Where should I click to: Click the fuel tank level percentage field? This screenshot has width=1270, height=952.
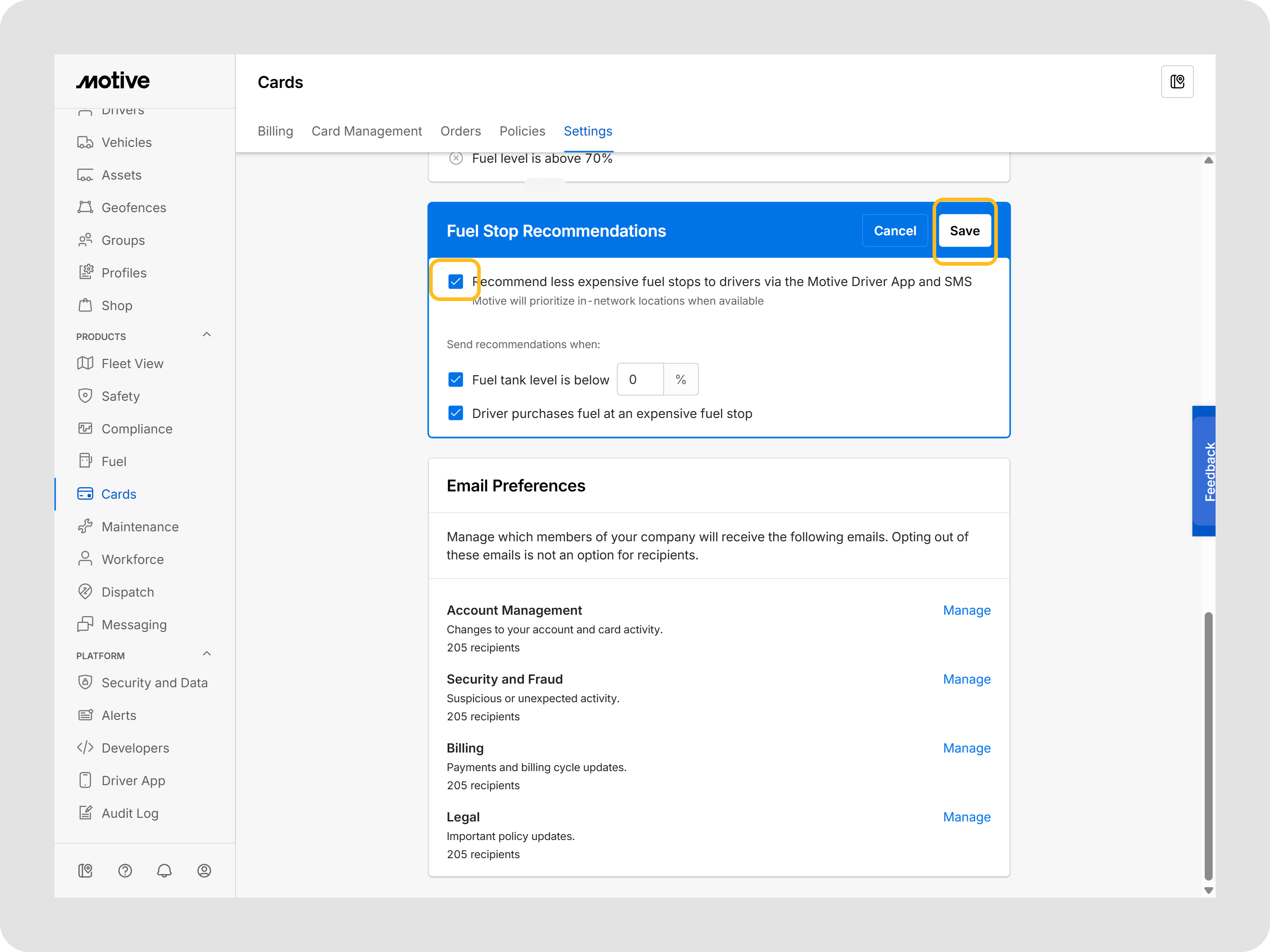click(x=640, y=379)
